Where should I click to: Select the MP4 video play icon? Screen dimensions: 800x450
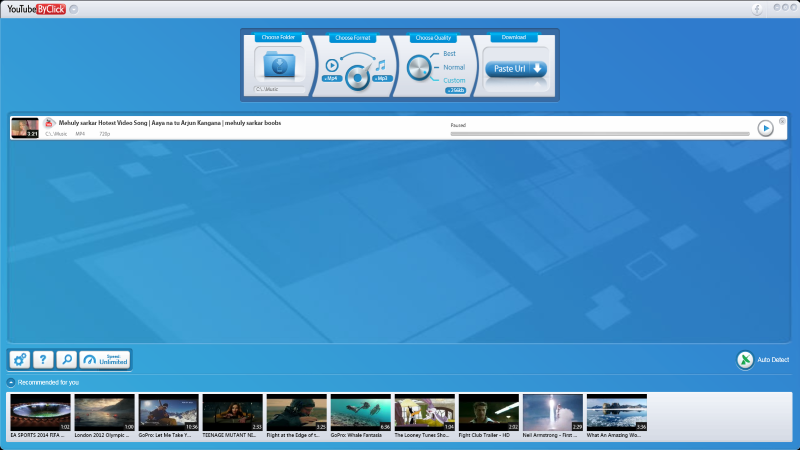point(332,65)
